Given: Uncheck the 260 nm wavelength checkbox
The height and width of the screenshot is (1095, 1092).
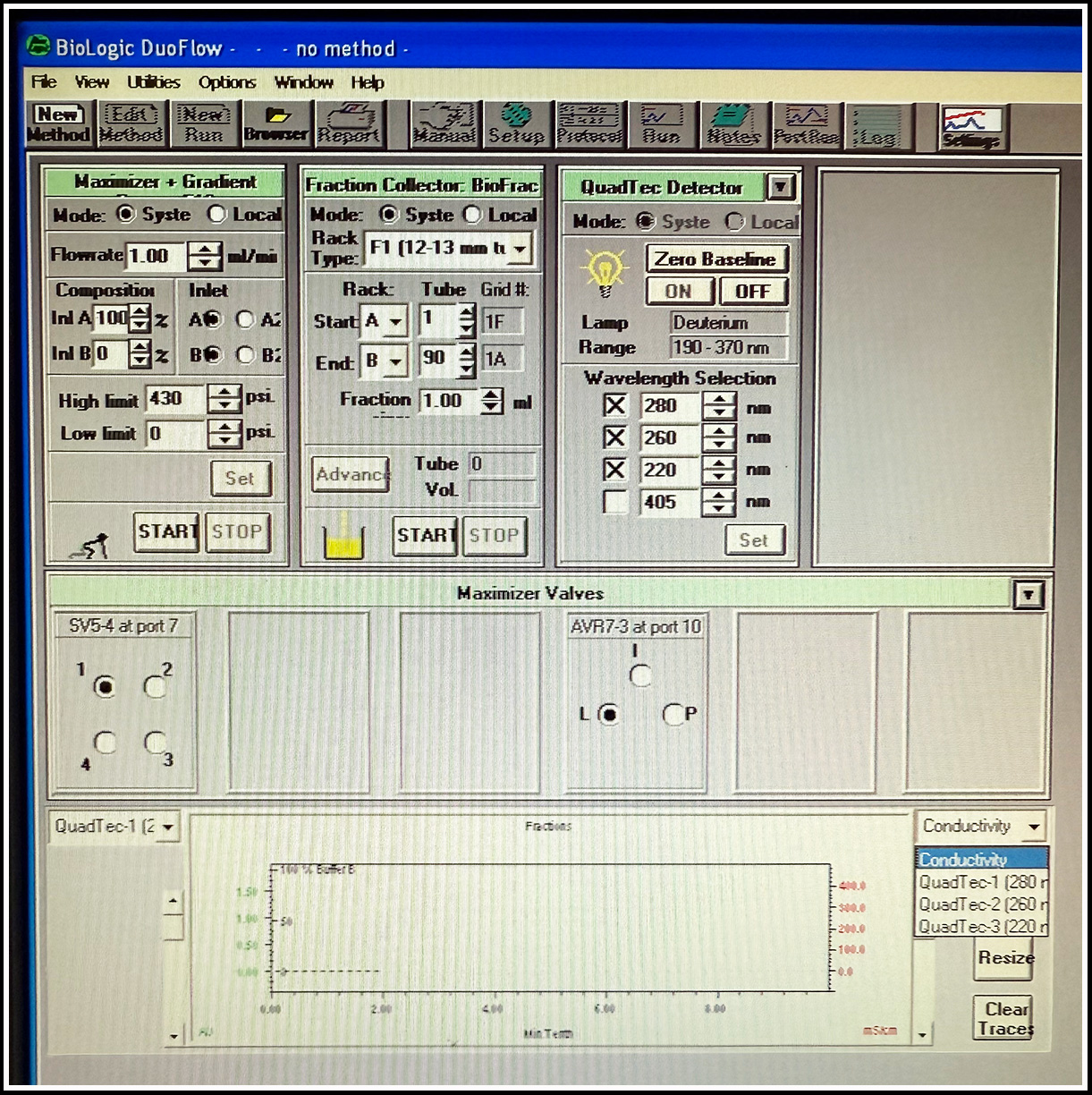Looking at the screenshot, I should 615,438.
